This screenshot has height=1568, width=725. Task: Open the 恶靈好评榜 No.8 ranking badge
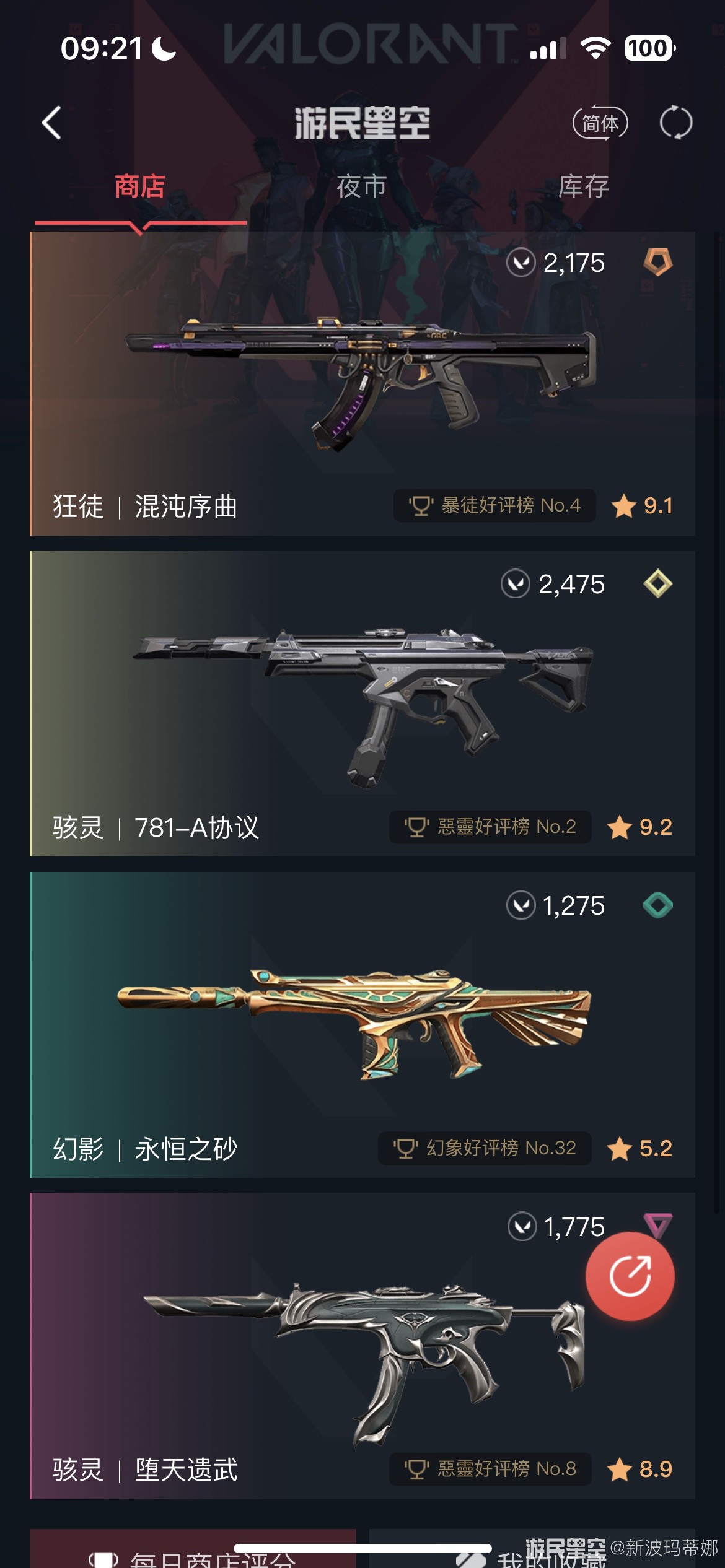click(x=490, y=1469)
